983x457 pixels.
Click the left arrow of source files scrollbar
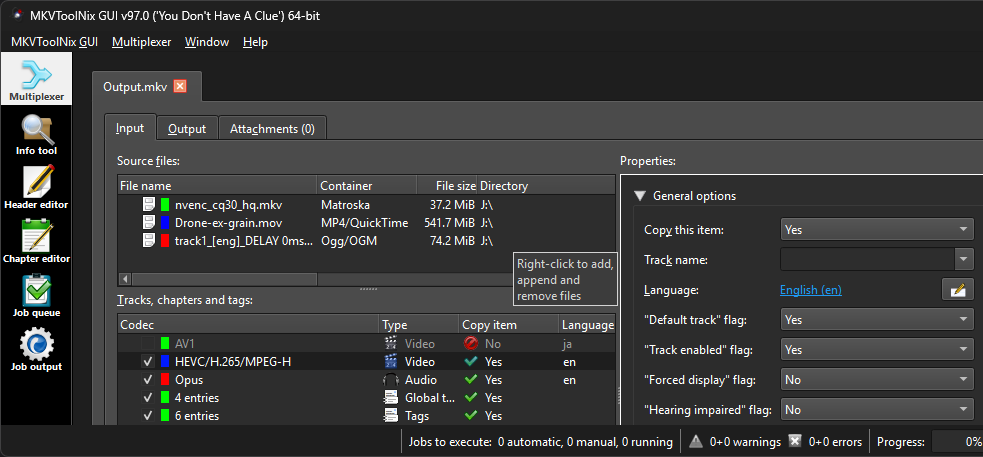coord(125,278)
